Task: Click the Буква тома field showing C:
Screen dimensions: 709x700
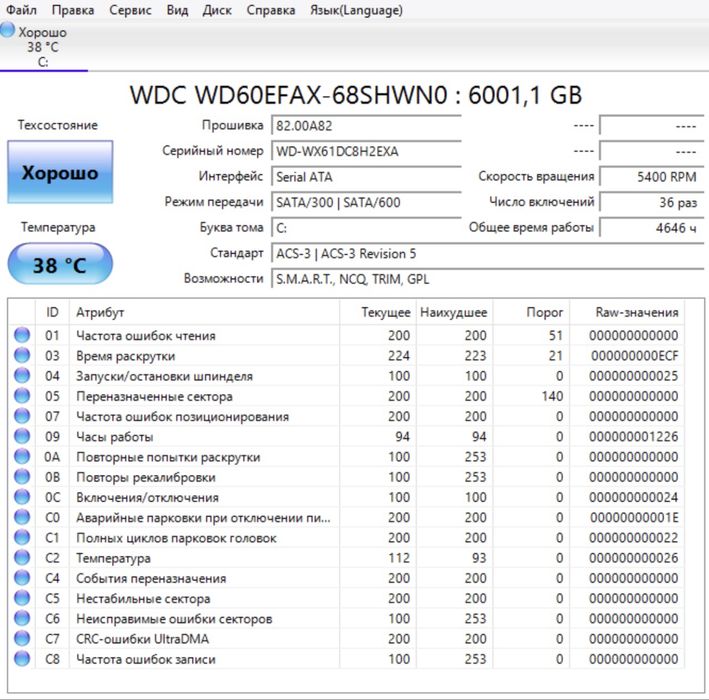Action: pos(366,228)
